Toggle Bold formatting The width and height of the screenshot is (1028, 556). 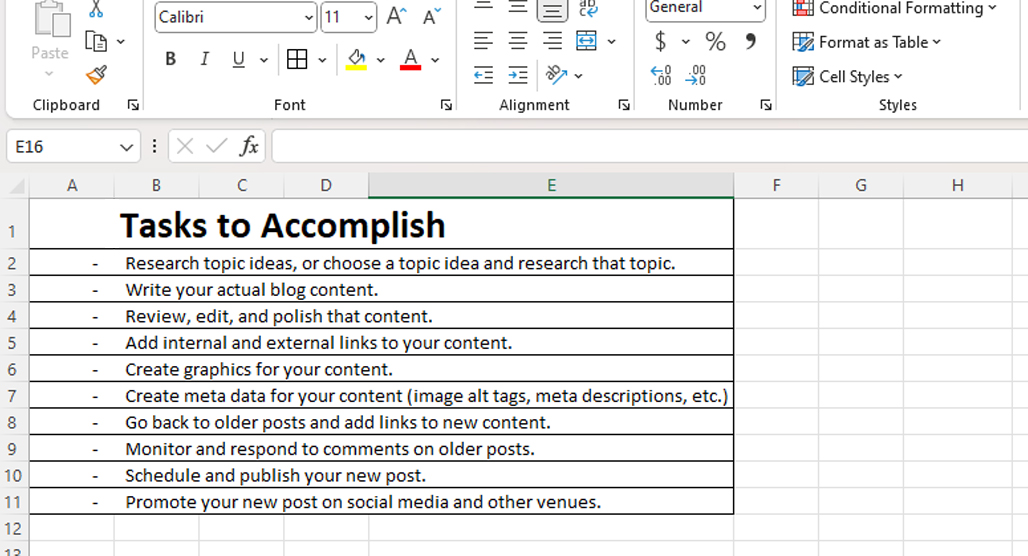[170, 59]
